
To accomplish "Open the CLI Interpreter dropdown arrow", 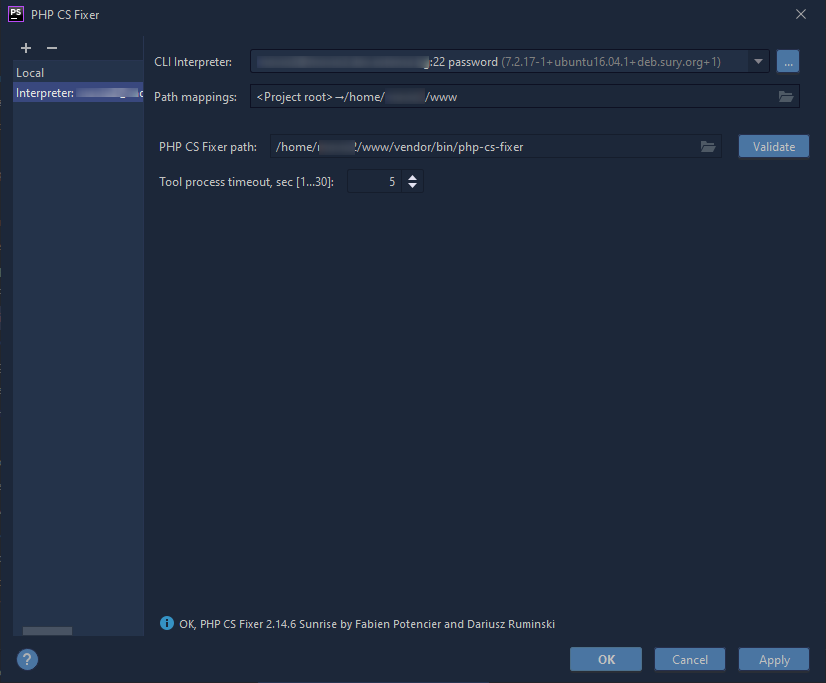I will coord(758,62).
